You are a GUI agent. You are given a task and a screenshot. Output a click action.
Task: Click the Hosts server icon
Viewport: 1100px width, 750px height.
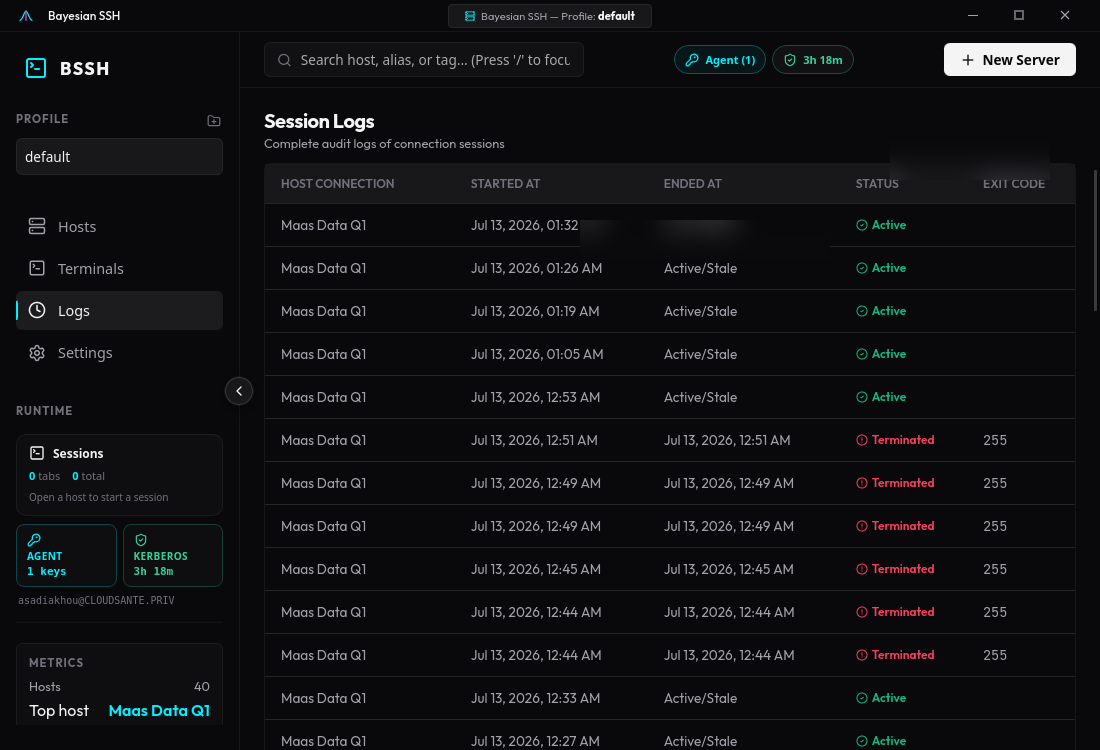tap(36, 226)
